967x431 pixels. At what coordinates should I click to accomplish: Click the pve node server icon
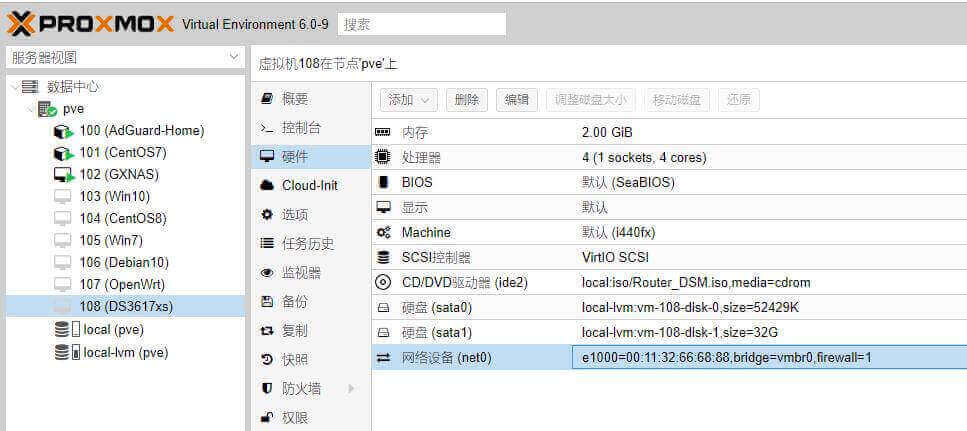coord(47,109)
